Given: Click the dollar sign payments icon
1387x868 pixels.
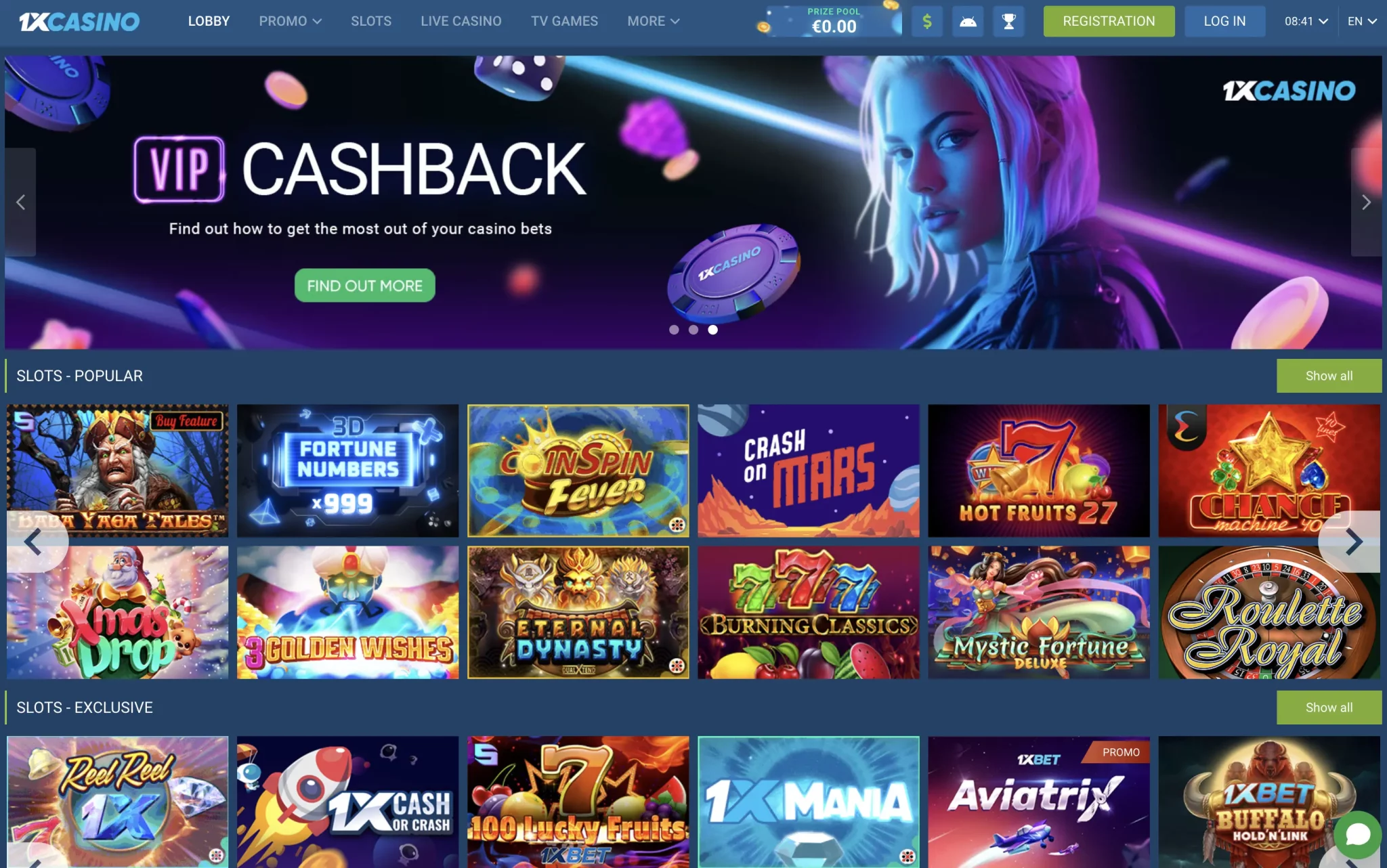Looking at the screenshot, I should (926, 22).
